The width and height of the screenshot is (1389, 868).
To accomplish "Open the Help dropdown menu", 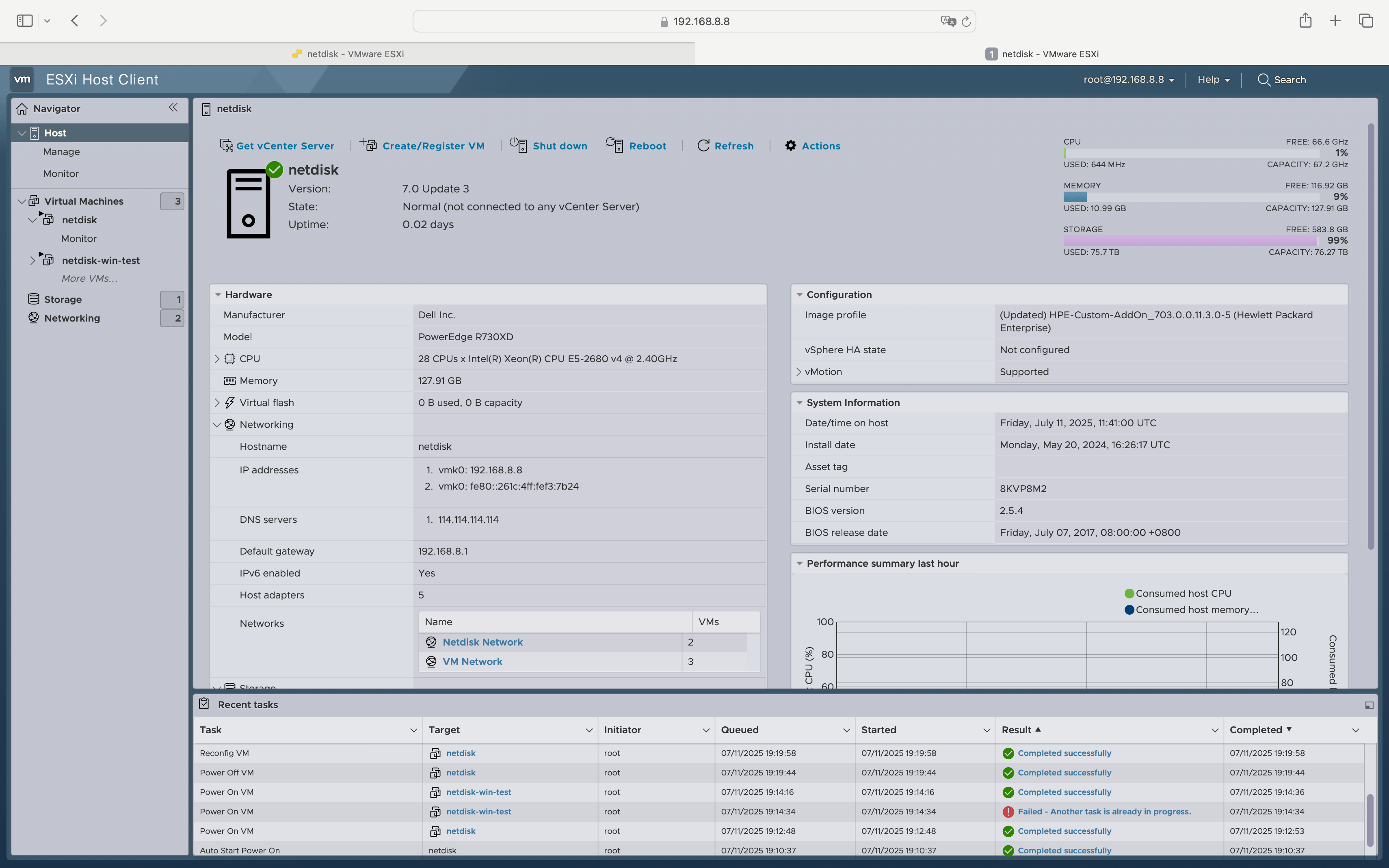I will click(x=1213, y=79).
